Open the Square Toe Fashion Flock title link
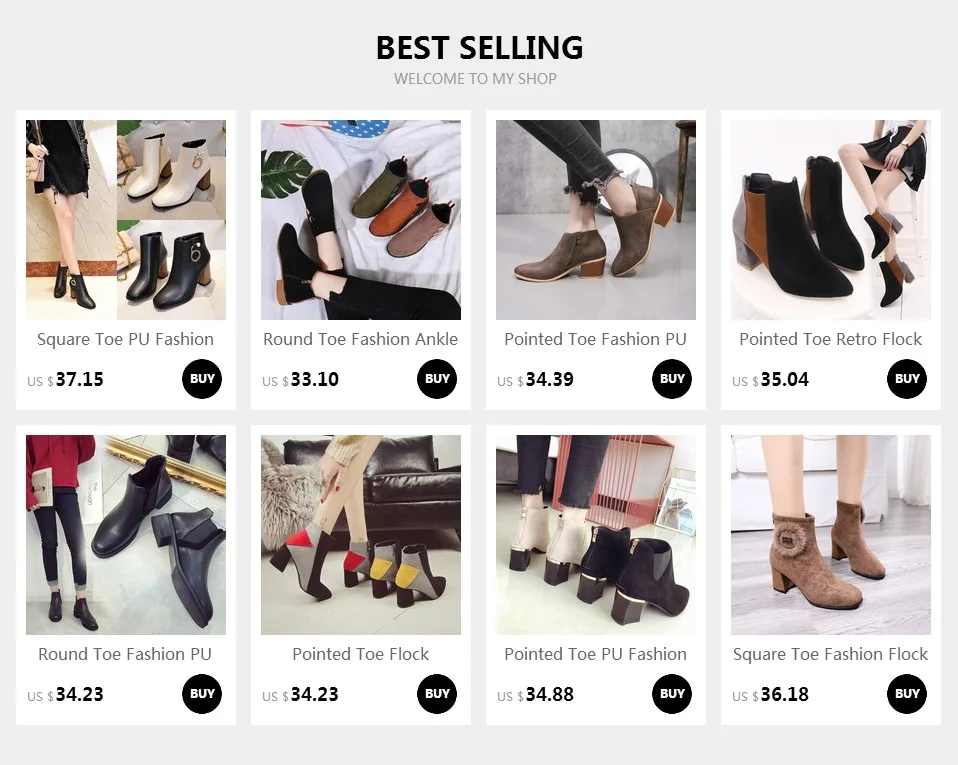 click(x=831, y=654)
